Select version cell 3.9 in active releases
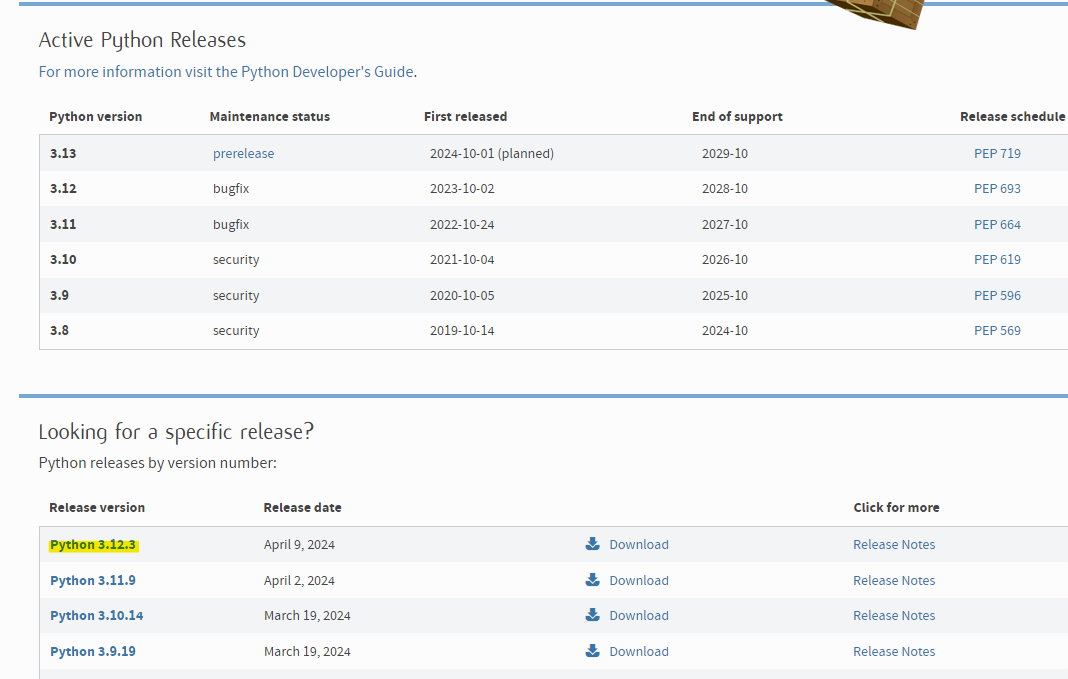The image size is (1068, 679). coord(59,295)
